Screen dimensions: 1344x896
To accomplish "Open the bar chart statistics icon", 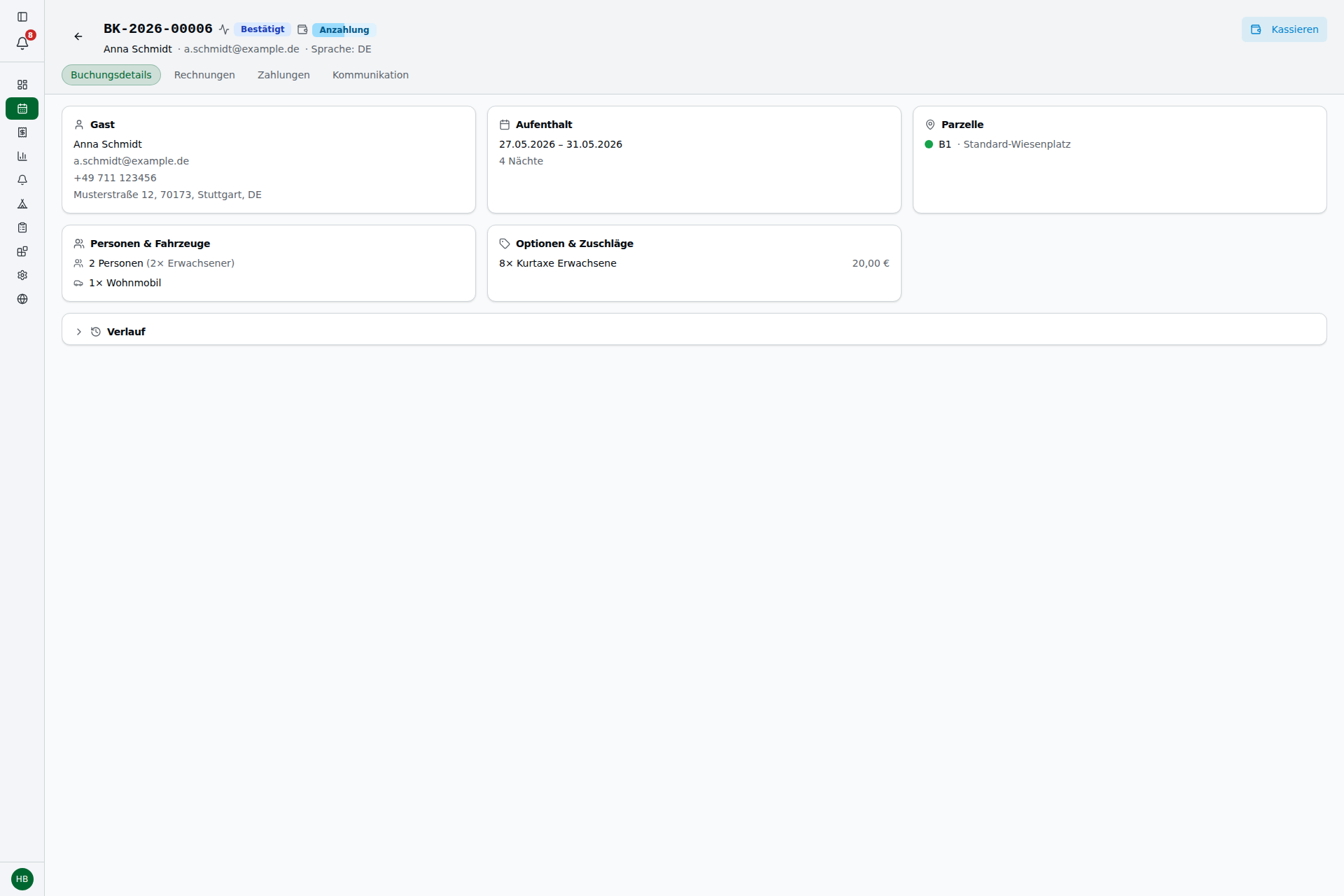I will (x=22, y=156).
